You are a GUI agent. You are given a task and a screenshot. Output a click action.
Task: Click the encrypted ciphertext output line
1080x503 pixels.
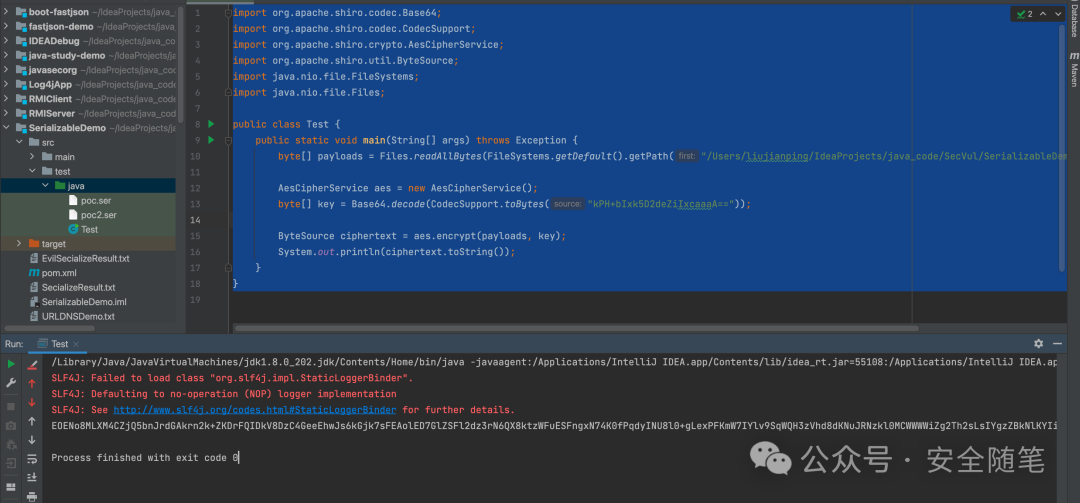(553, 426)
